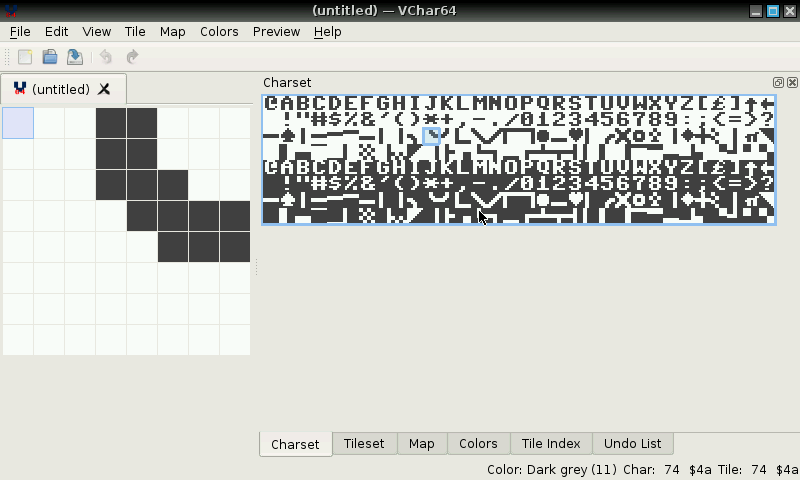The image size is (800, 480).
Task: Click the Open file folder icon
Action: 50,58
